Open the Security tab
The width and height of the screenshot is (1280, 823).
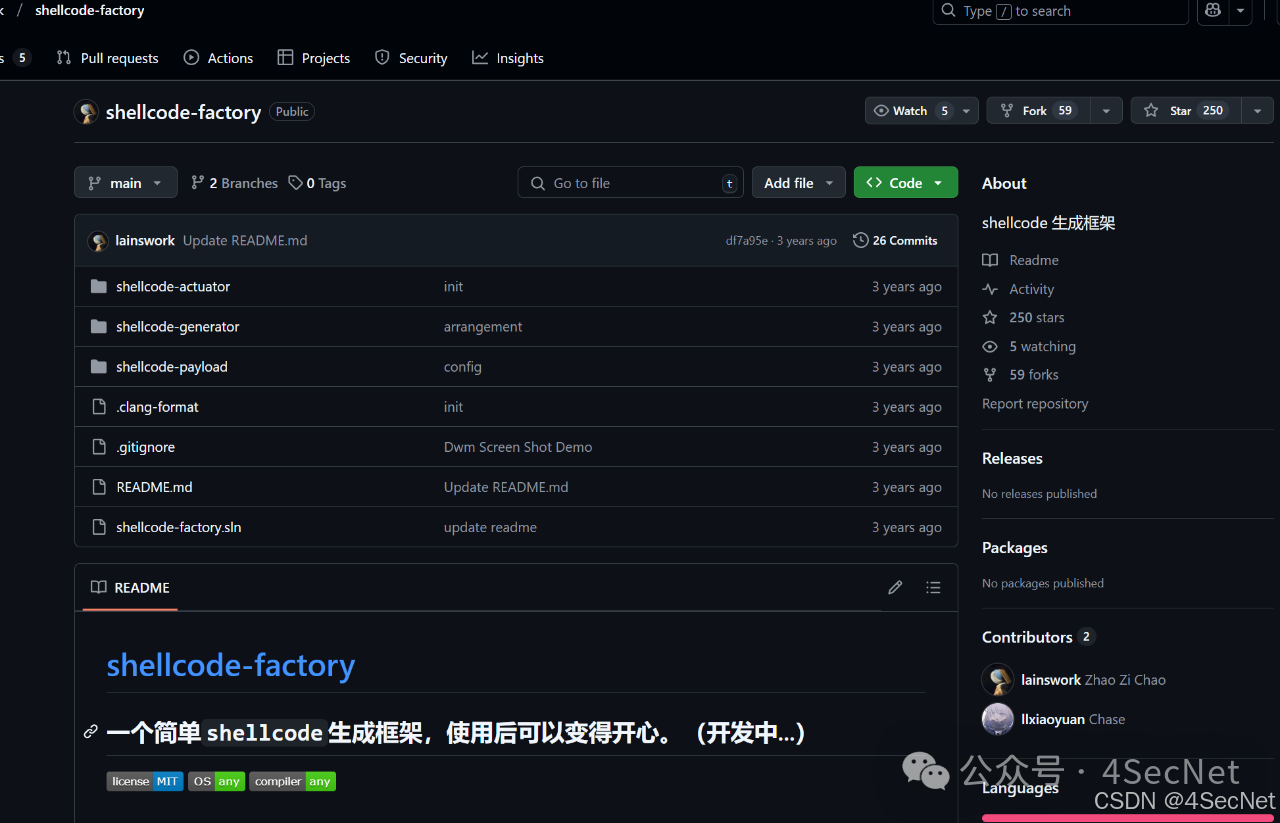pyautogui.click(x=411, y=58)
